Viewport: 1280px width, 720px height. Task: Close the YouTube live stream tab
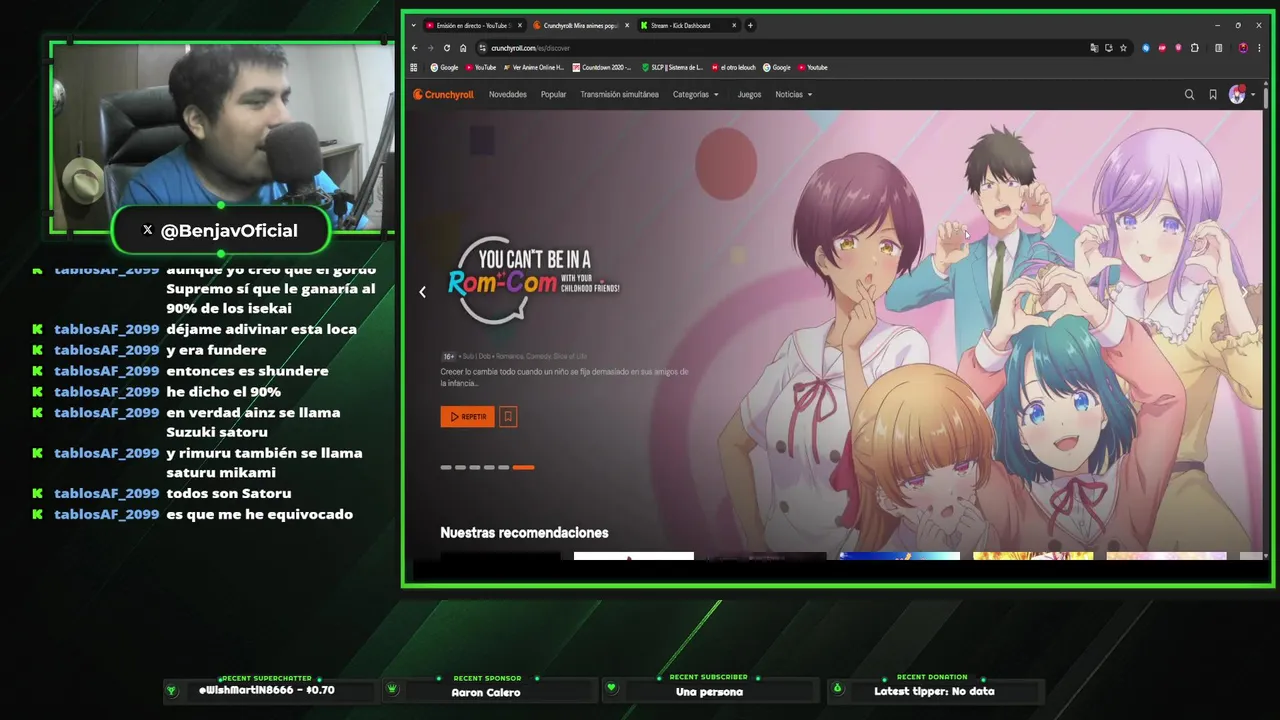[x=520, y=25]
